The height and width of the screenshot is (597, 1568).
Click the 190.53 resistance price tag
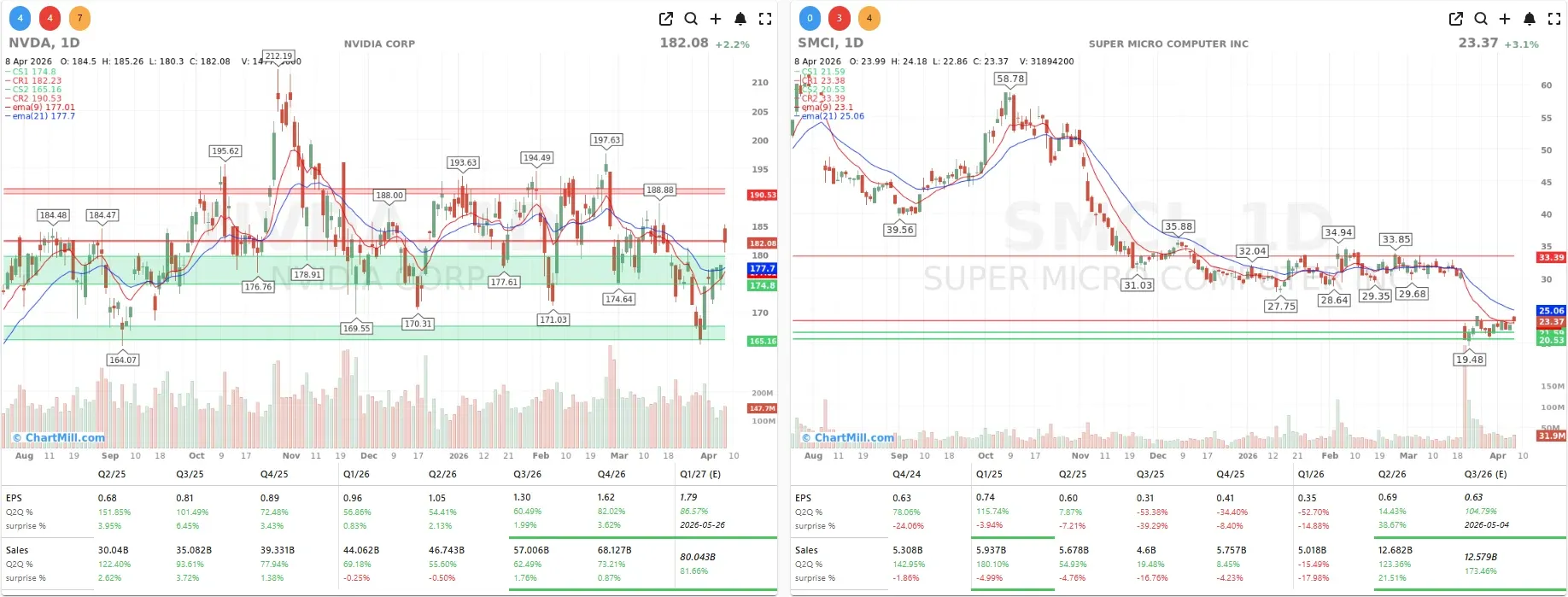pyautogui.click(x=763, y=195)
